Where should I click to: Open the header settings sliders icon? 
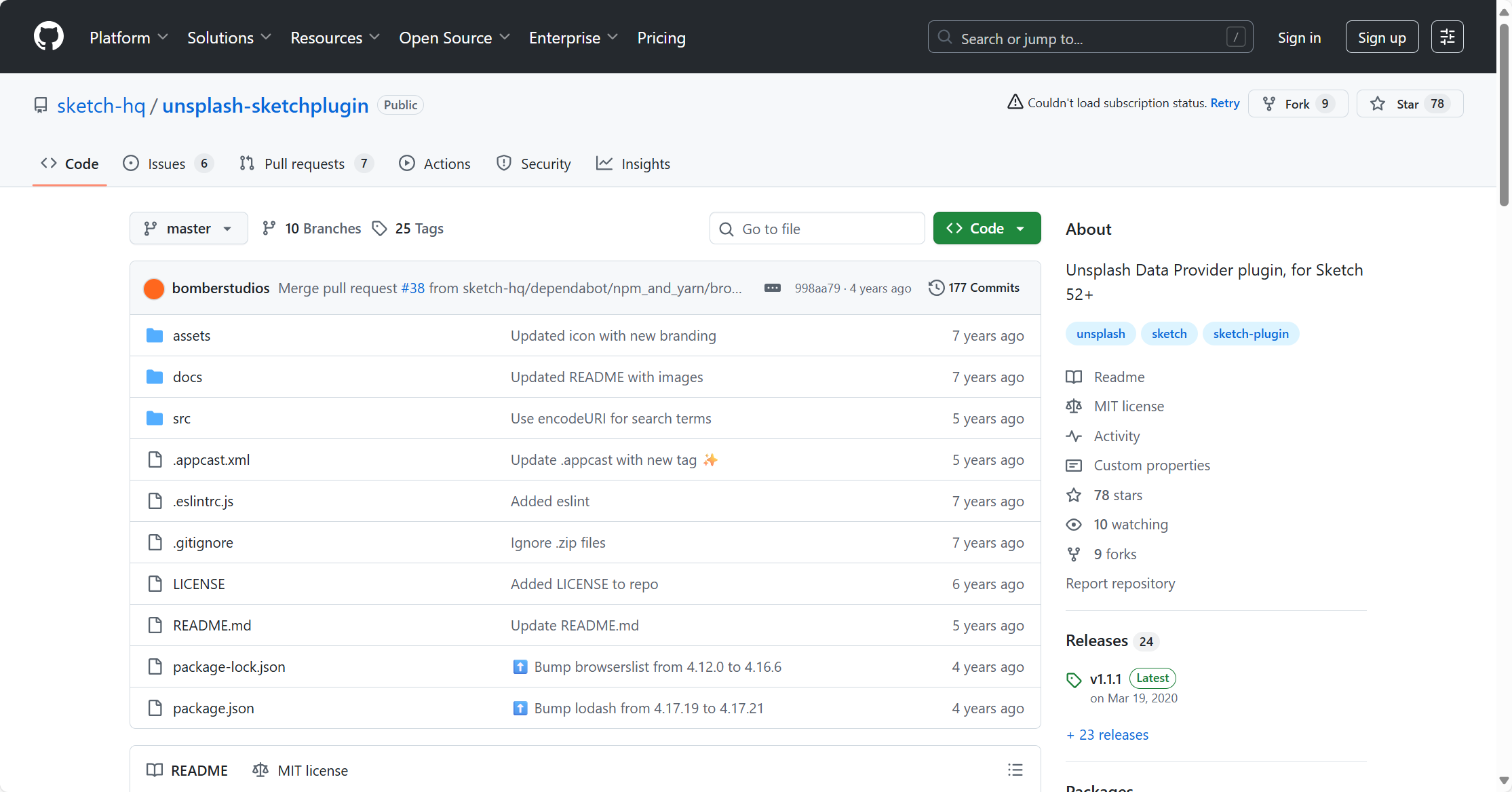coord(1447,37)
